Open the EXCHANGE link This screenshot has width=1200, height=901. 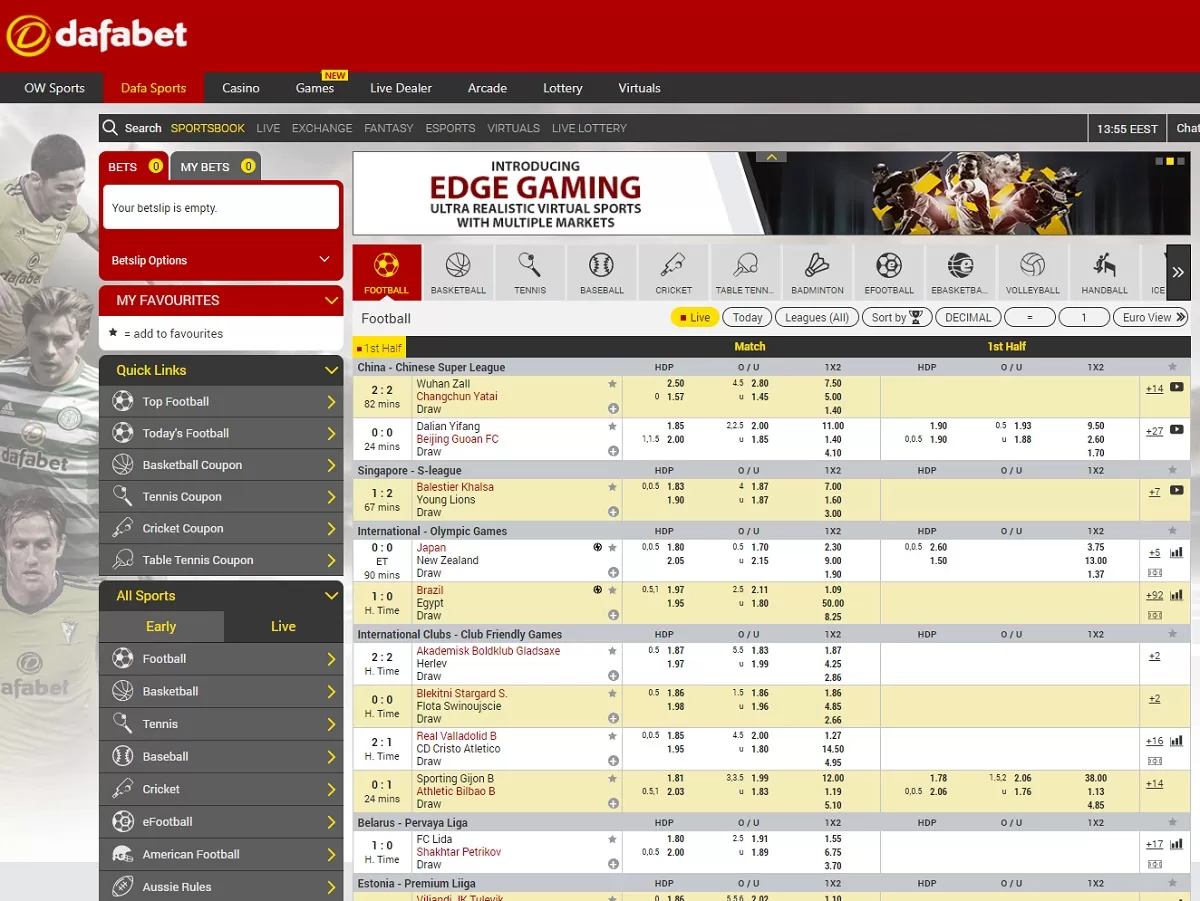pyautogui.click(x=322, y=128)
